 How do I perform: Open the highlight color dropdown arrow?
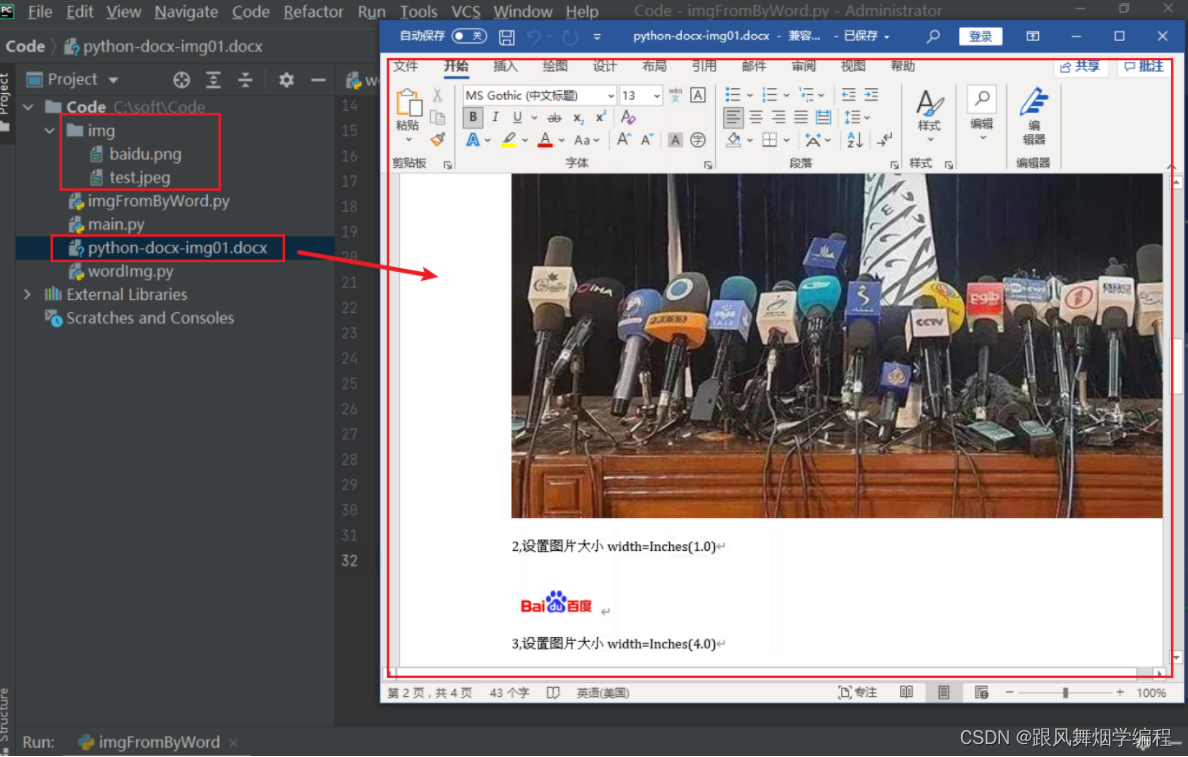(524, 140)
